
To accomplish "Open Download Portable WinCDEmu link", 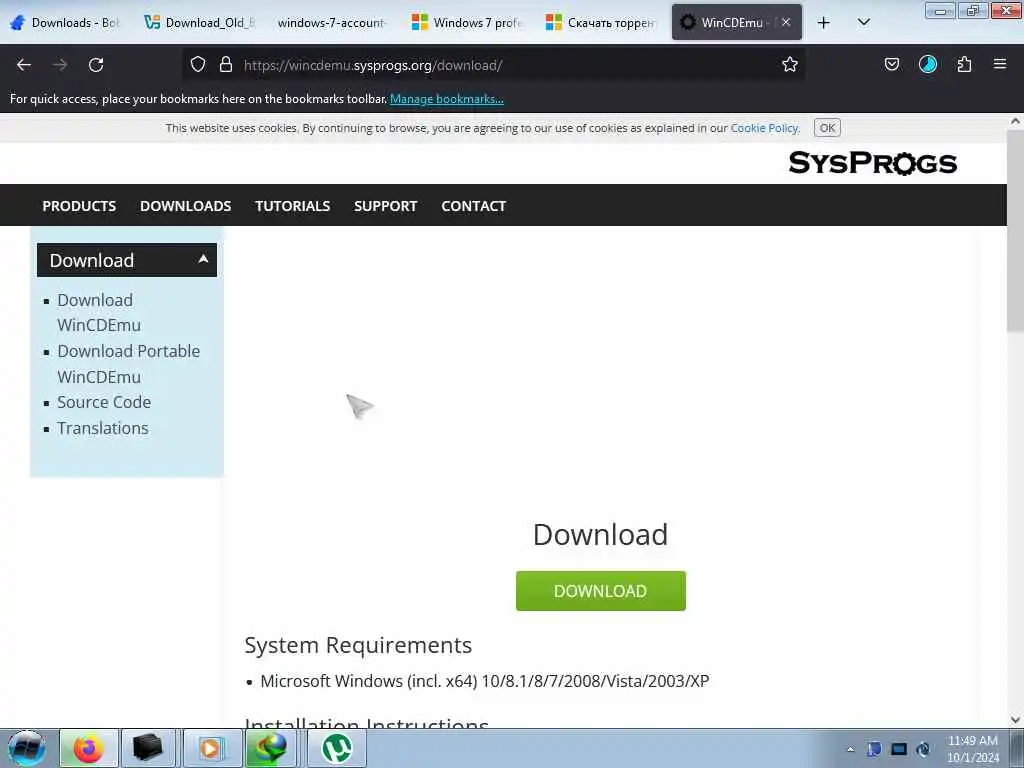I will point(129,364).
